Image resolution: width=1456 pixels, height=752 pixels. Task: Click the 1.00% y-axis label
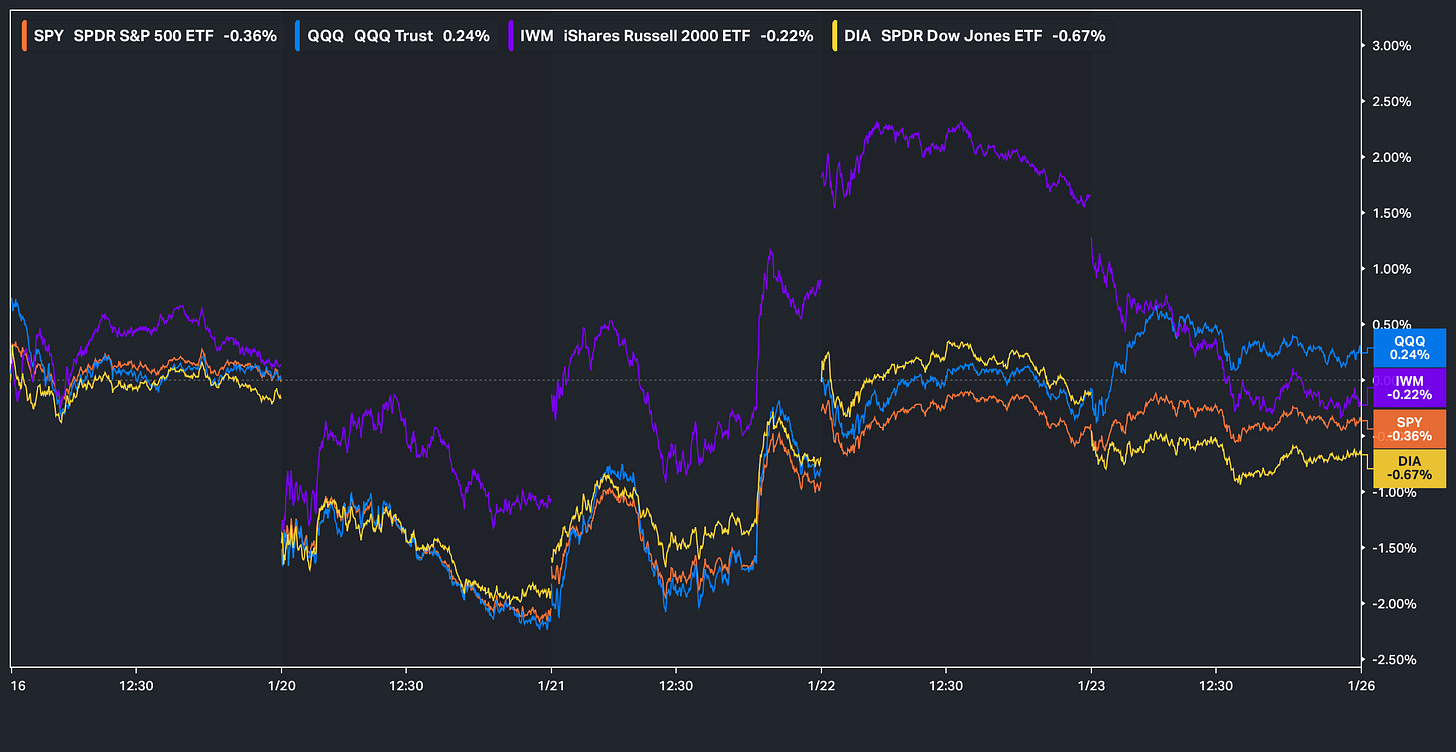[1390, 269]
